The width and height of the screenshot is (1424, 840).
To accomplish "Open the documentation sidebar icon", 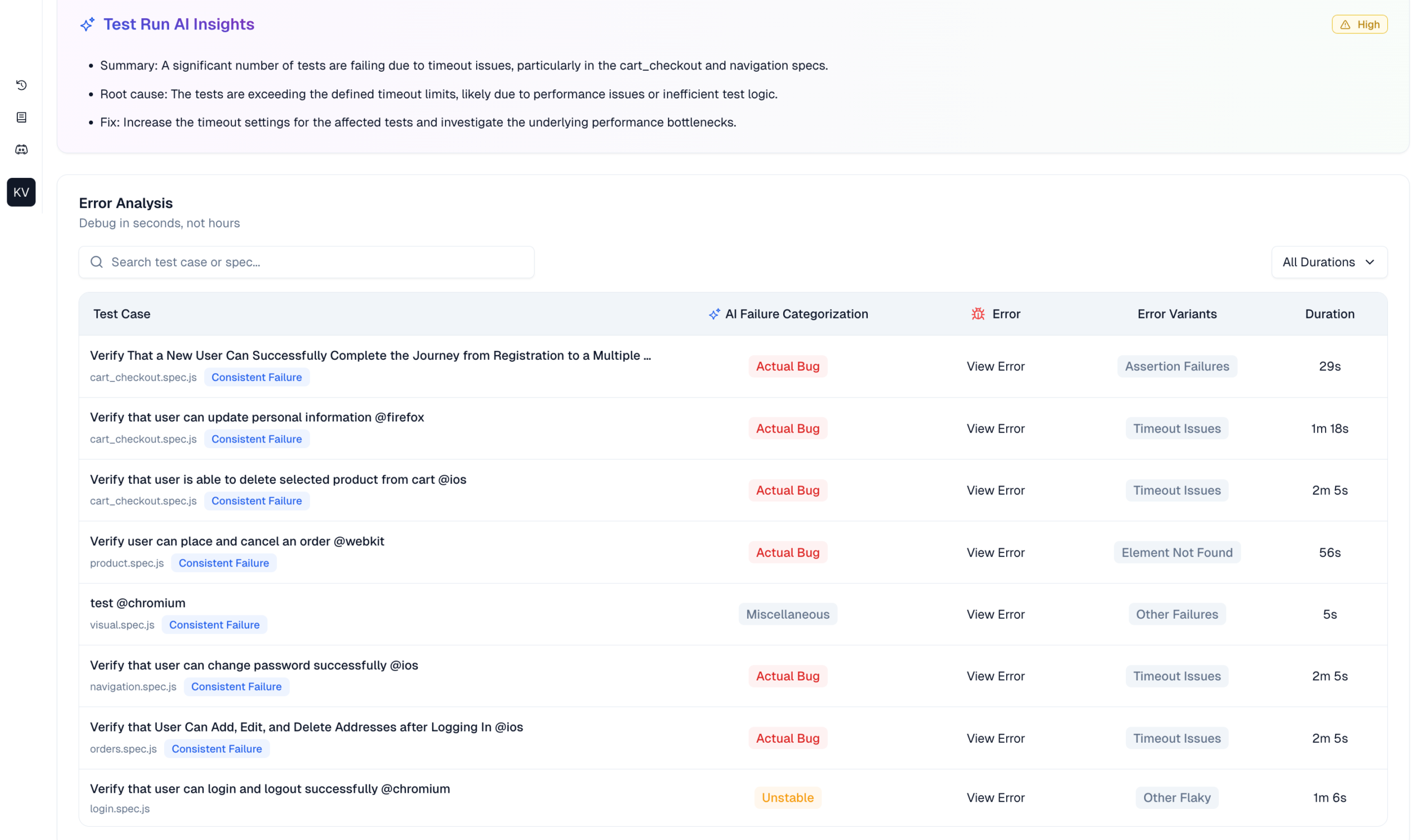I will pyautogui.click(x=21, y=117).
